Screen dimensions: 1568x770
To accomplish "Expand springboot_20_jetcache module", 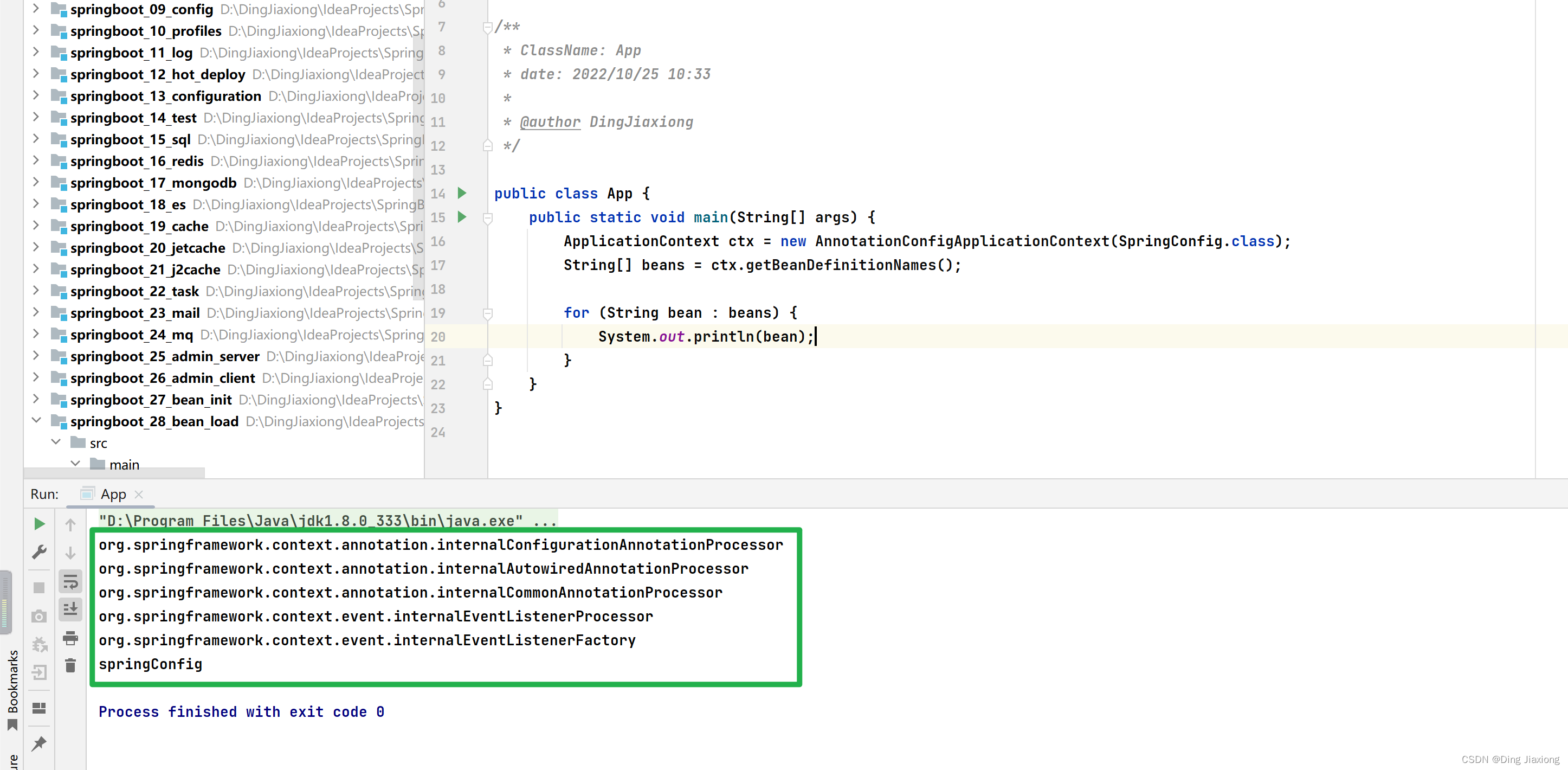I will pyautogui.click(x=35, y=247).
